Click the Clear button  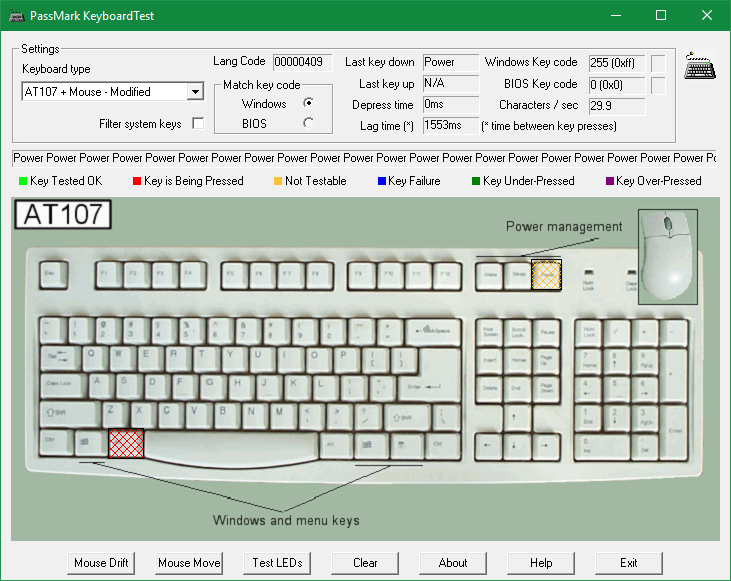pyautogui.click(x=365, y=563)
